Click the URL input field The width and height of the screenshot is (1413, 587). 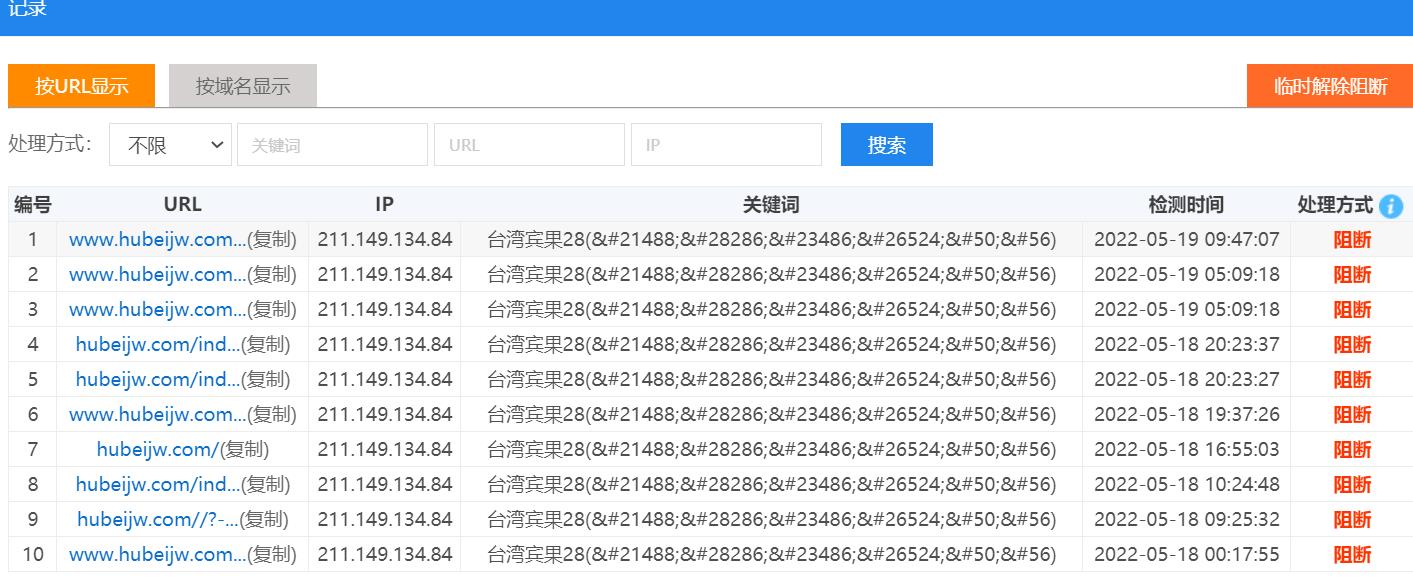pos(529,144)
